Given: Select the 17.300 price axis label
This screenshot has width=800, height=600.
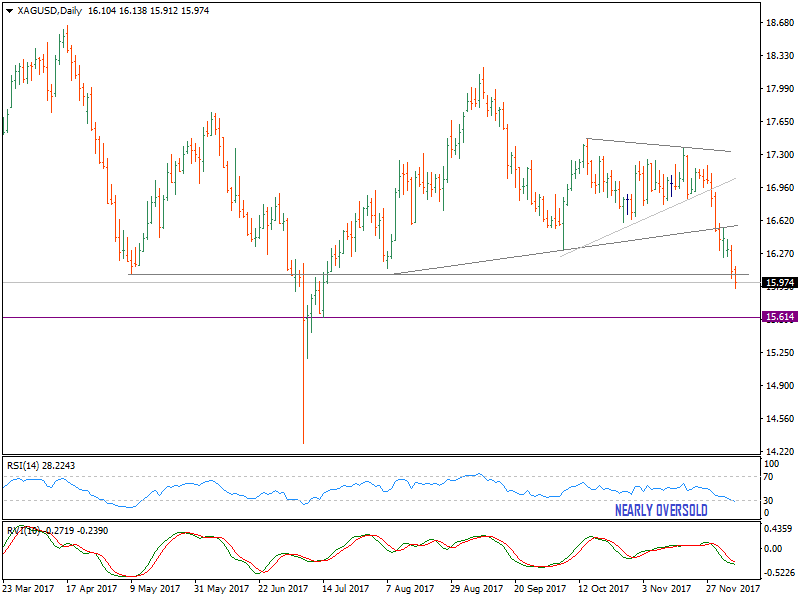Looking at the screenshot, I should pyautogui.click(x=778, y=155).
